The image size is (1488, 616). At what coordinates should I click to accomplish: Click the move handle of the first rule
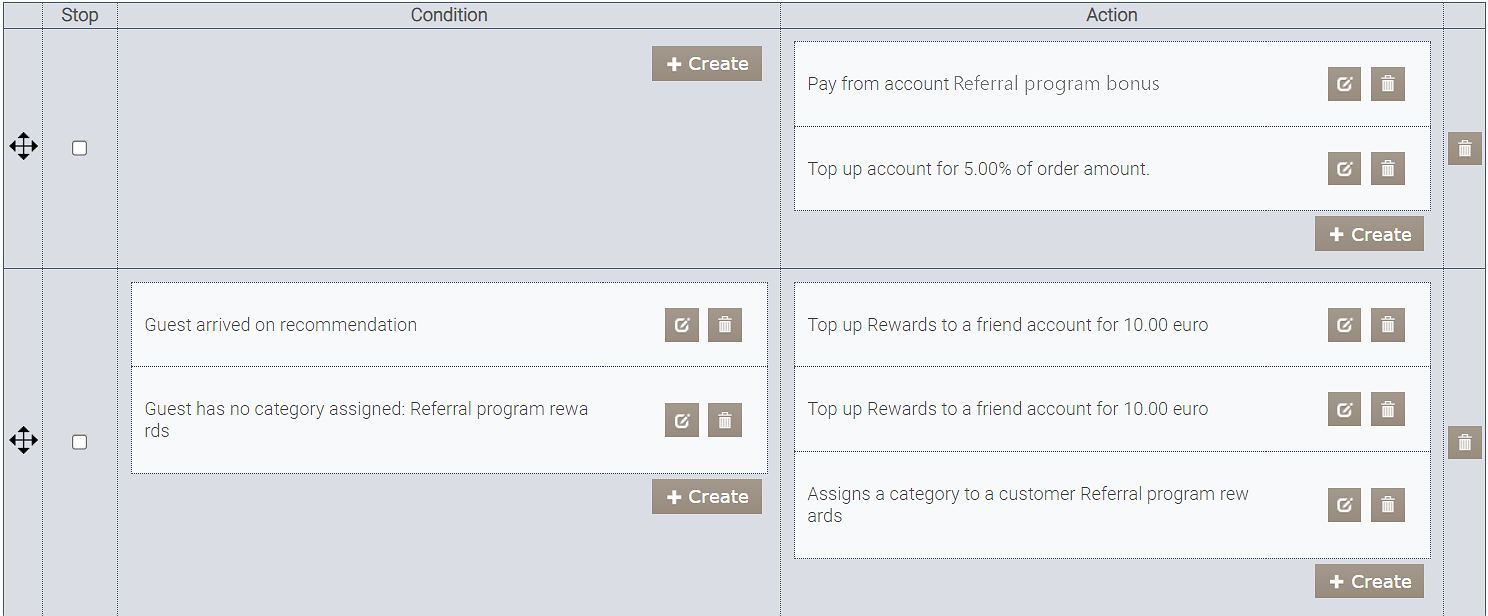point(23,148)
